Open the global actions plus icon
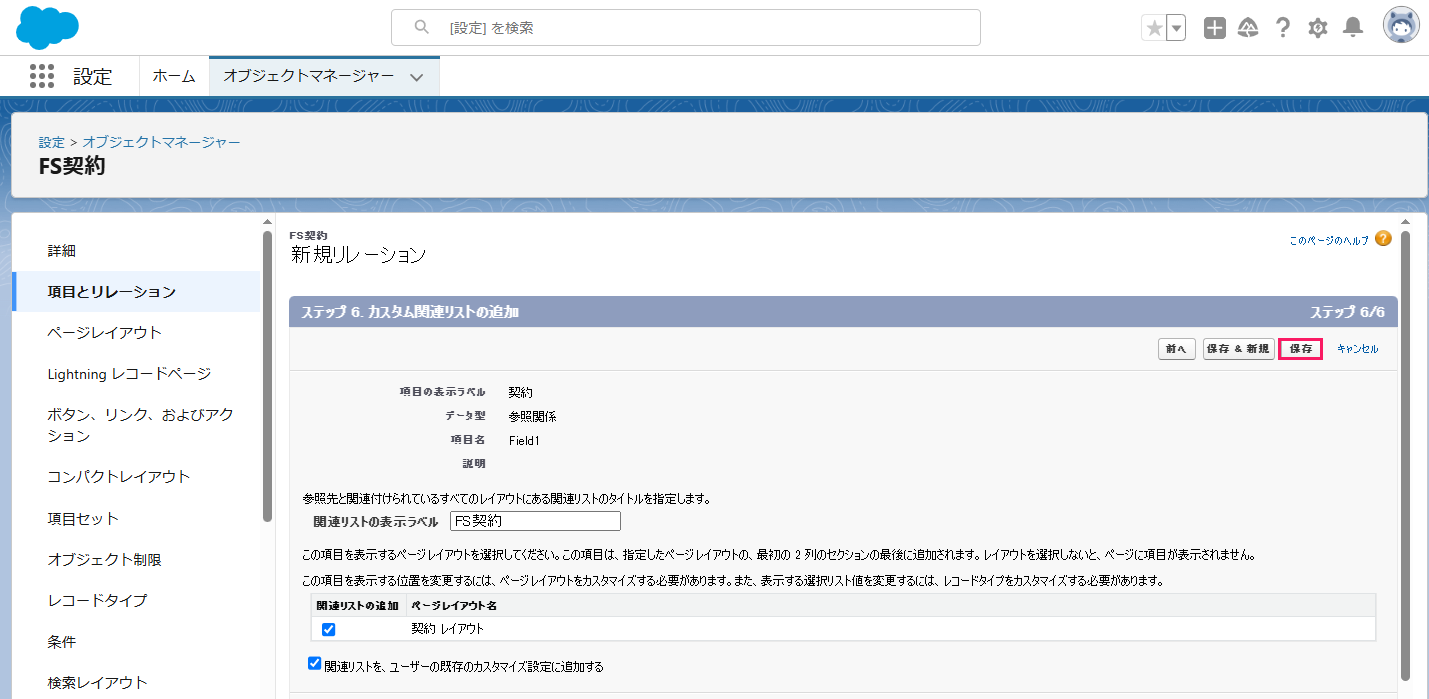Image resolution: width=1429 pixels, height=699 pixels. tap(1215, 28)
